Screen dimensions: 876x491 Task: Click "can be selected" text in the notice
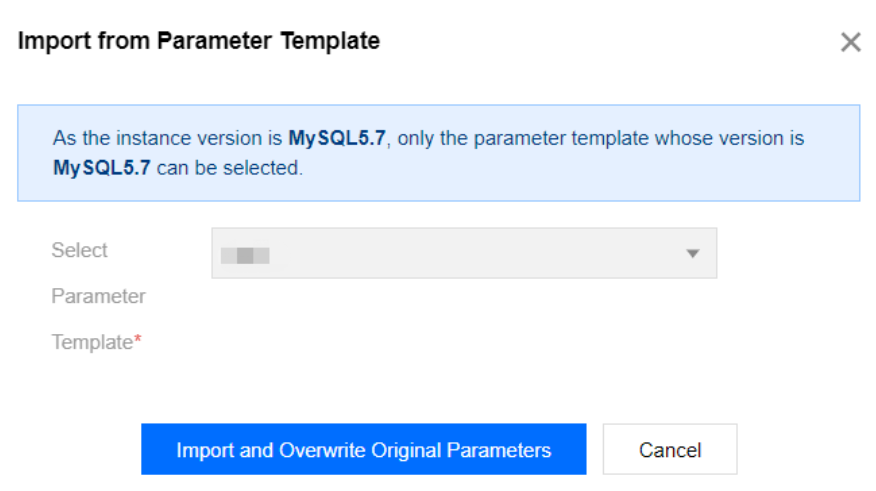[x=229, y=168]
